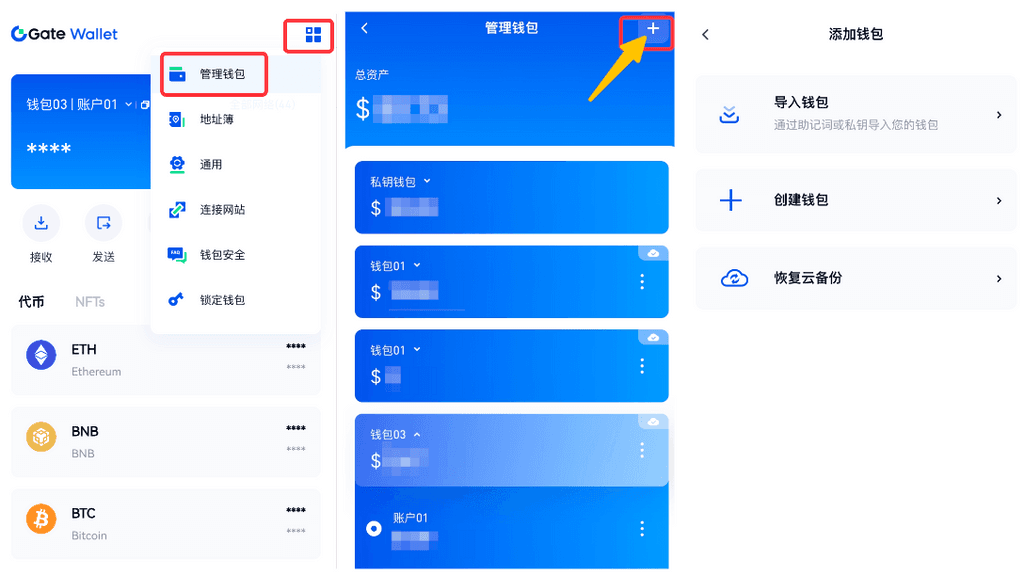Go back from 管理钱包 screen
The image size is (1024, 574).
tap(364, 28)
